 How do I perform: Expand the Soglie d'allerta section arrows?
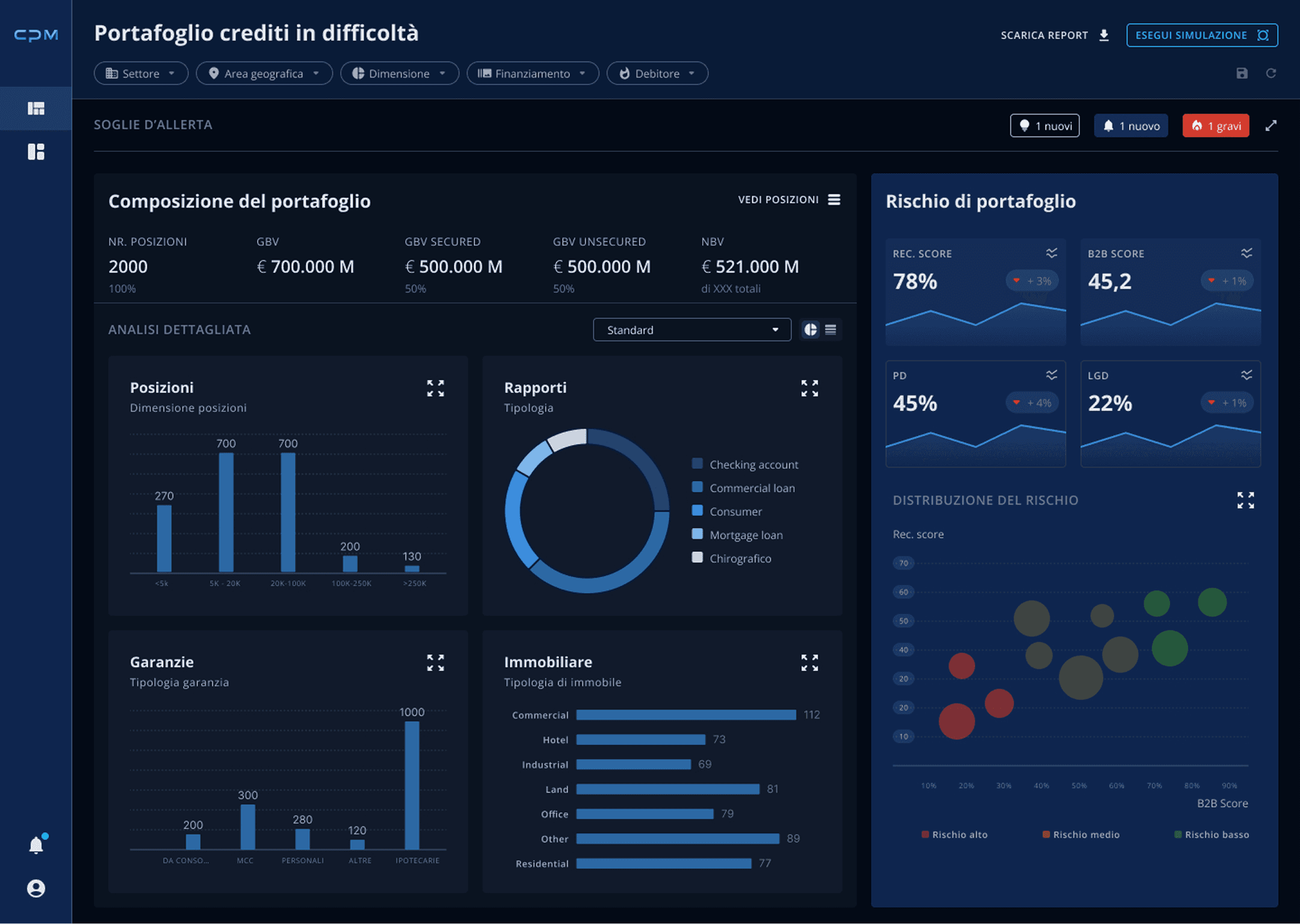[x=1271, y=126]
